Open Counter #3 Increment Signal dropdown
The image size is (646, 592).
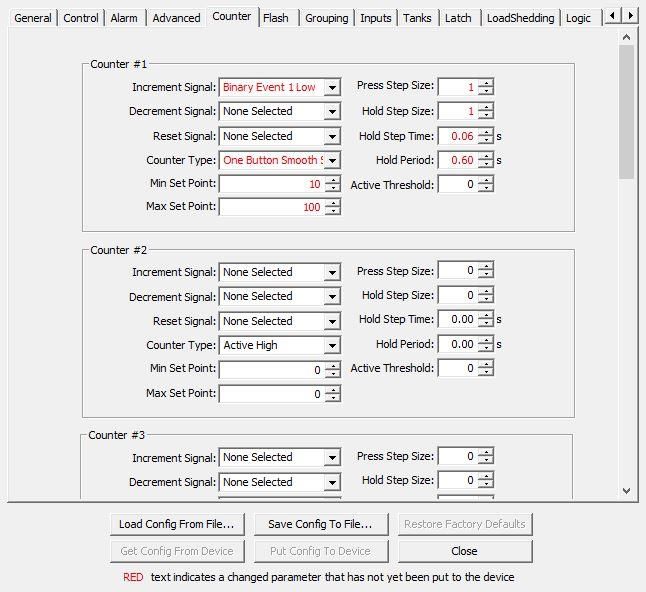332,457
